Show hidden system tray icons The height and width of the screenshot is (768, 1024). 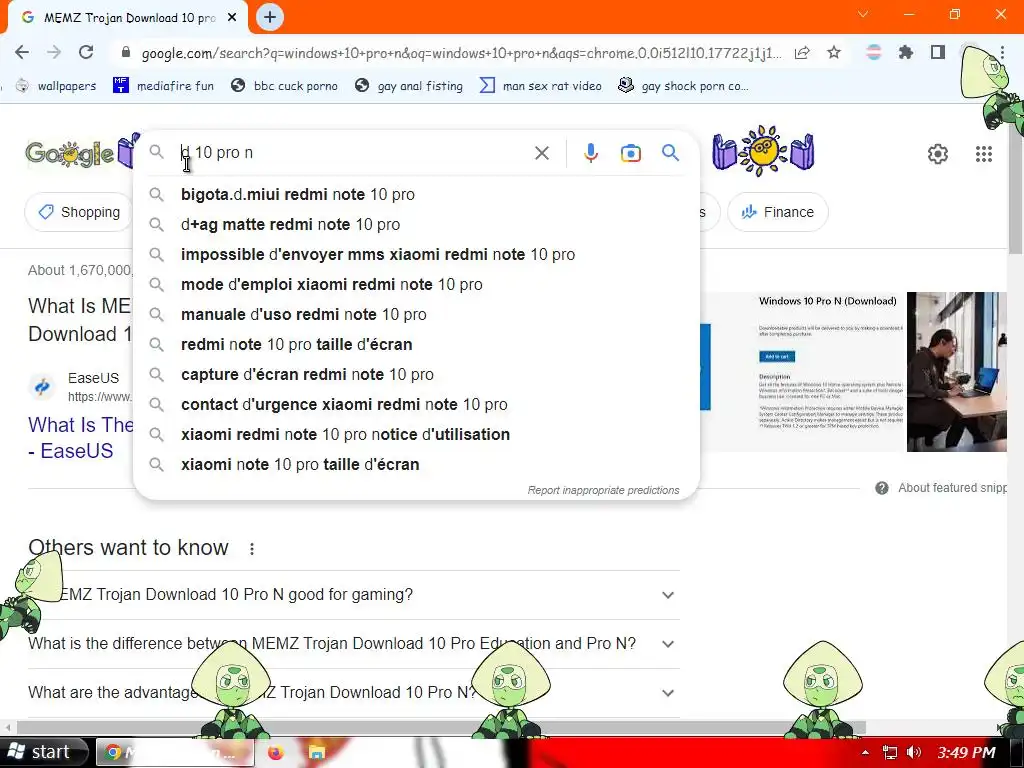(x=865, y=752)
